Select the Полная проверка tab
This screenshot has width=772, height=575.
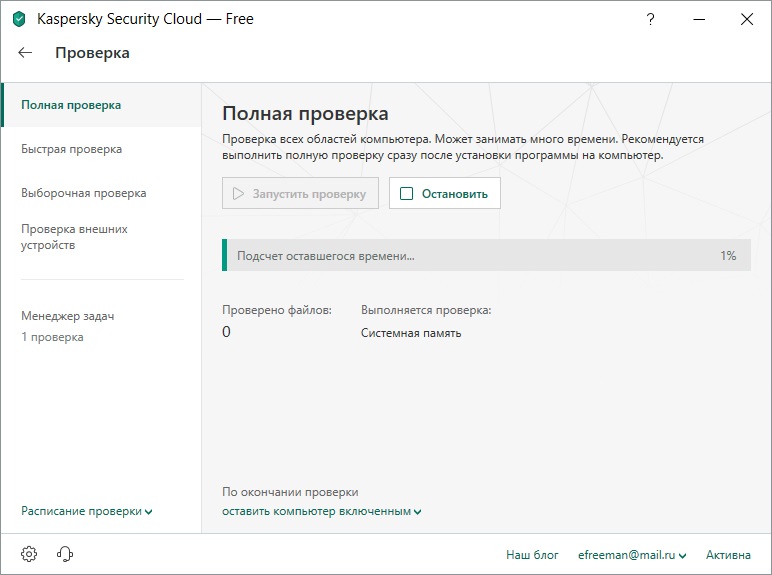(x=71, y=105)
